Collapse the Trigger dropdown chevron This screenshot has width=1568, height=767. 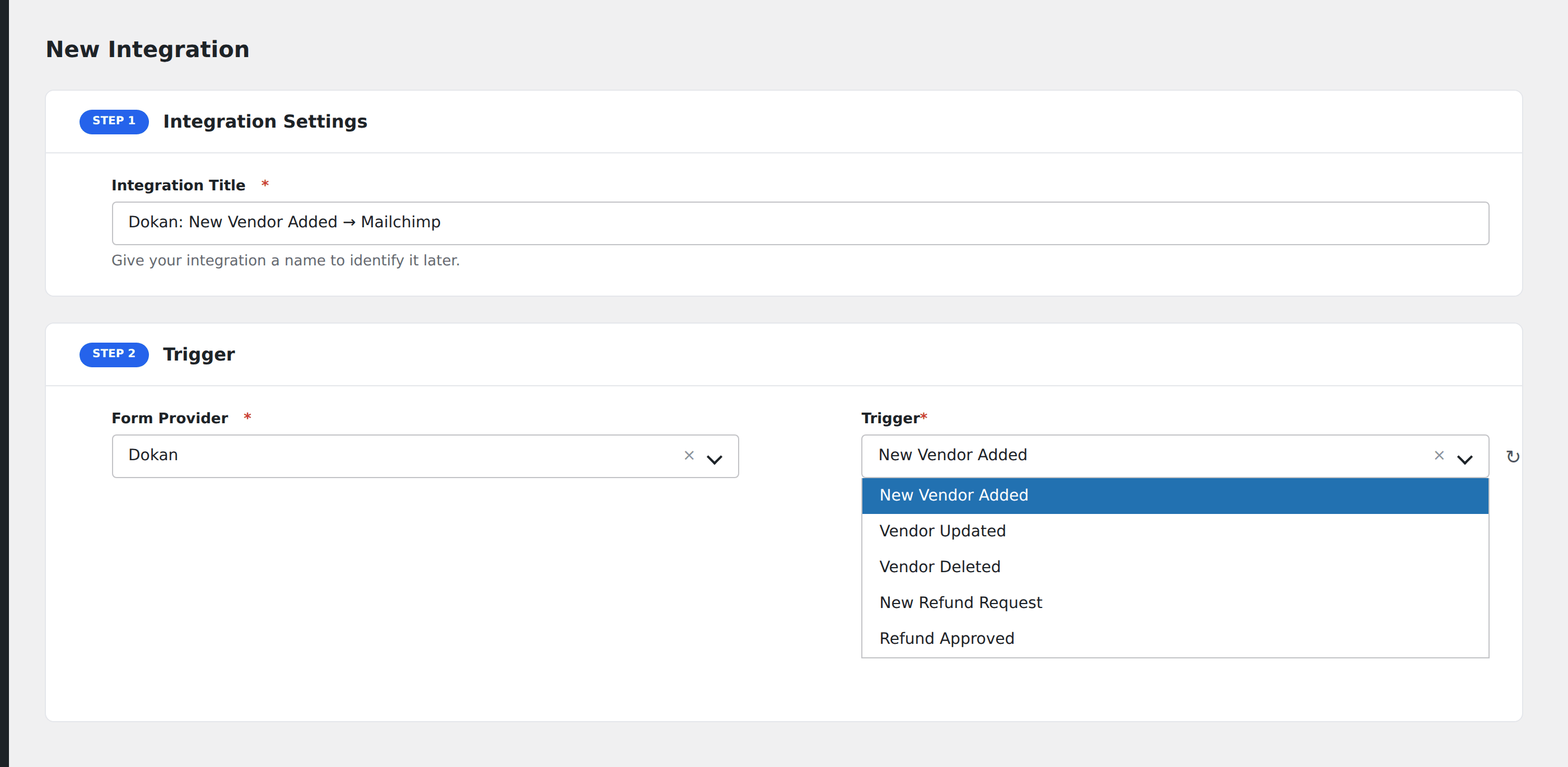[x=1464, y=459]
